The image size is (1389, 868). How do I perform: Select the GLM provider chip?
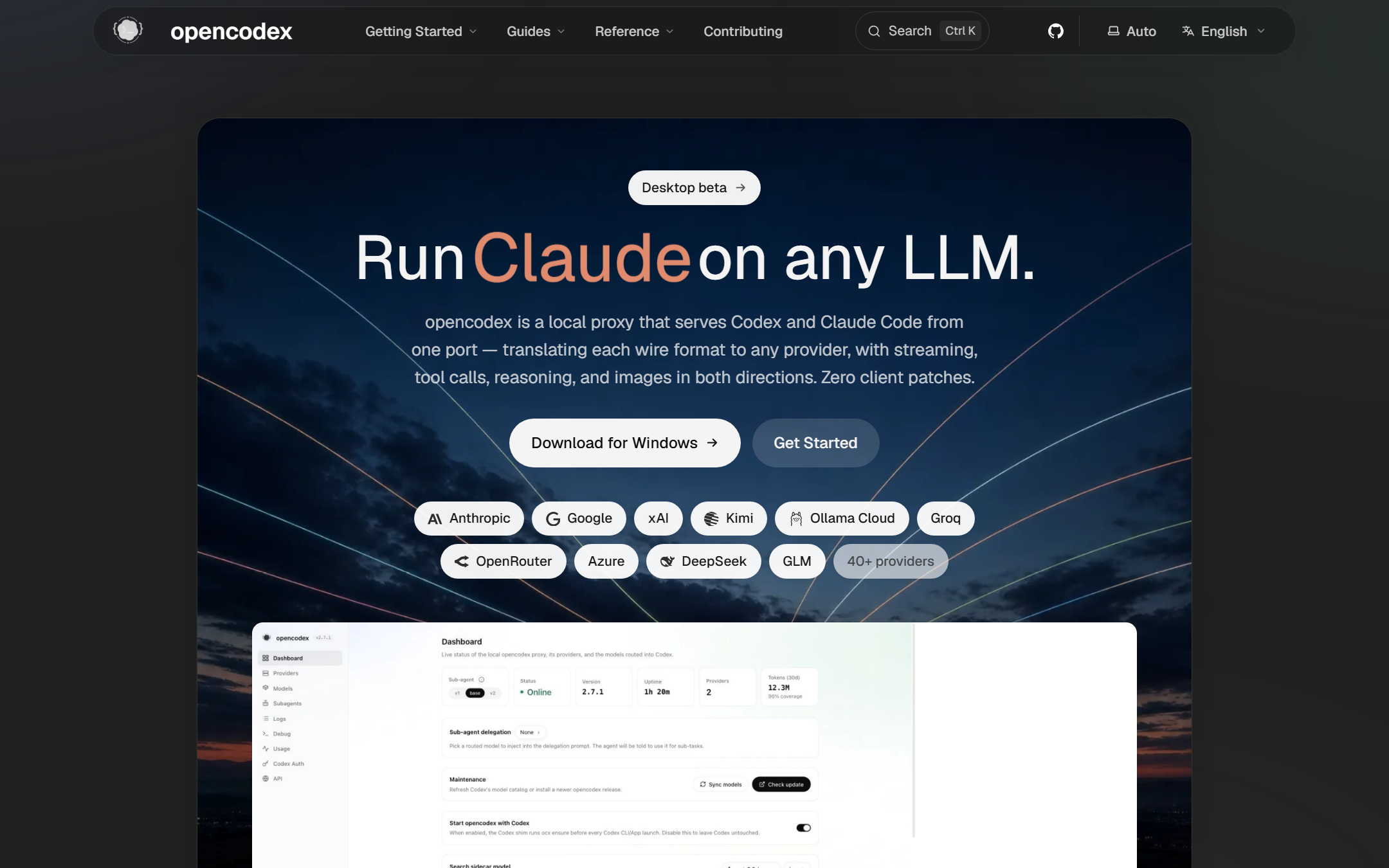[797, 561]
